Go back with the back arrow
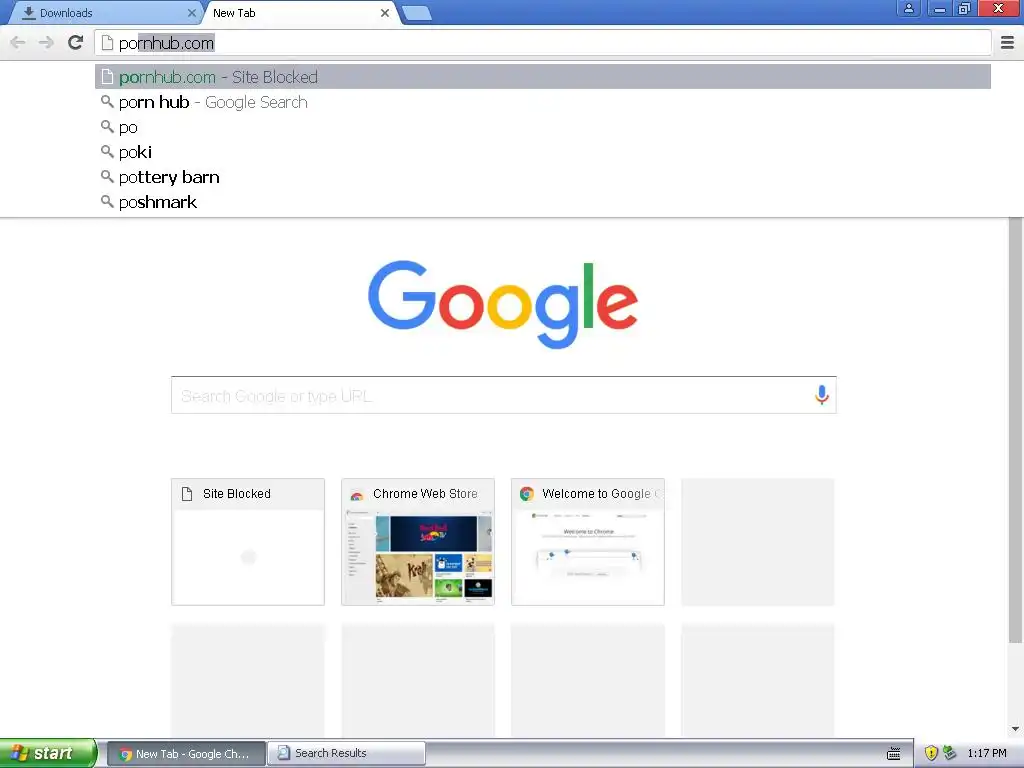This screenshot has height=768, width=1024. pos(18,42)
